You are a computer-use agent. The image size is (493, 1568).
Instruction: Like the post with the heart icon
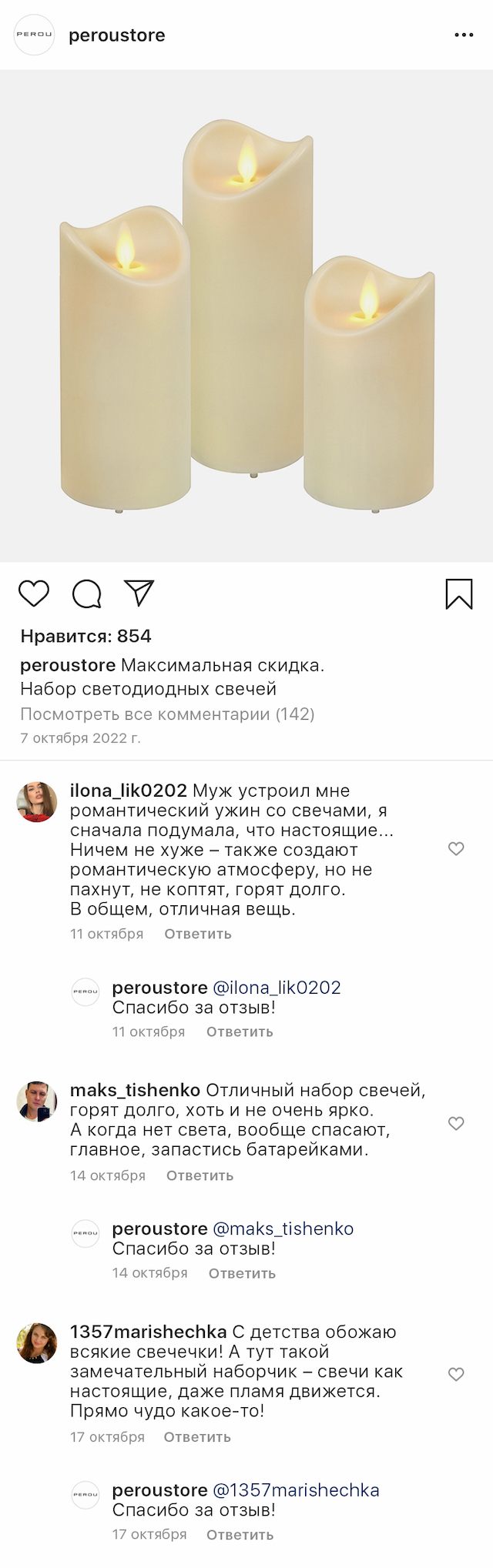click(34, 593)
